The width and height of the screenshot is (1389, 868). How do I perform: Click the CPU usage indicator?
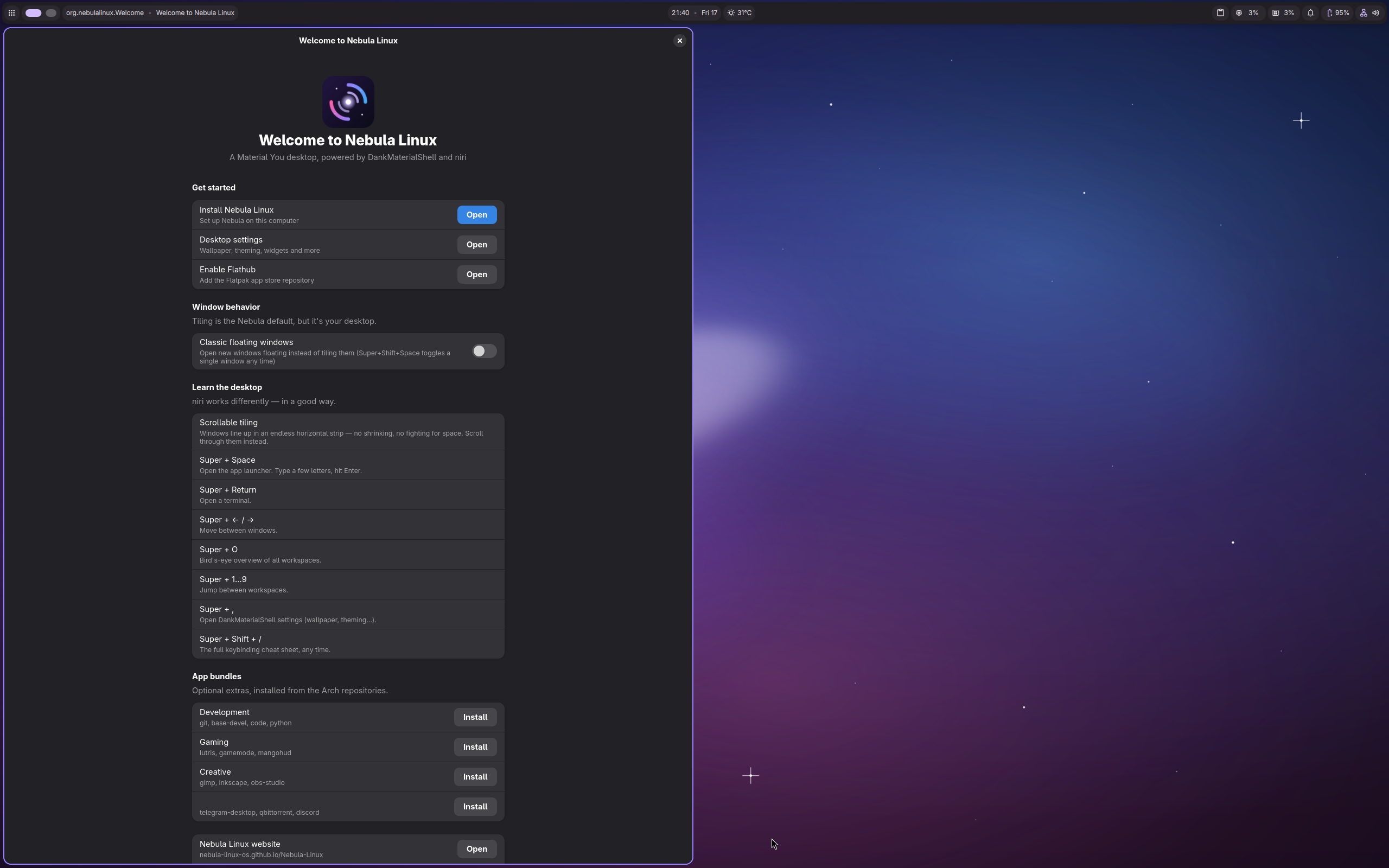point(1247,12)
